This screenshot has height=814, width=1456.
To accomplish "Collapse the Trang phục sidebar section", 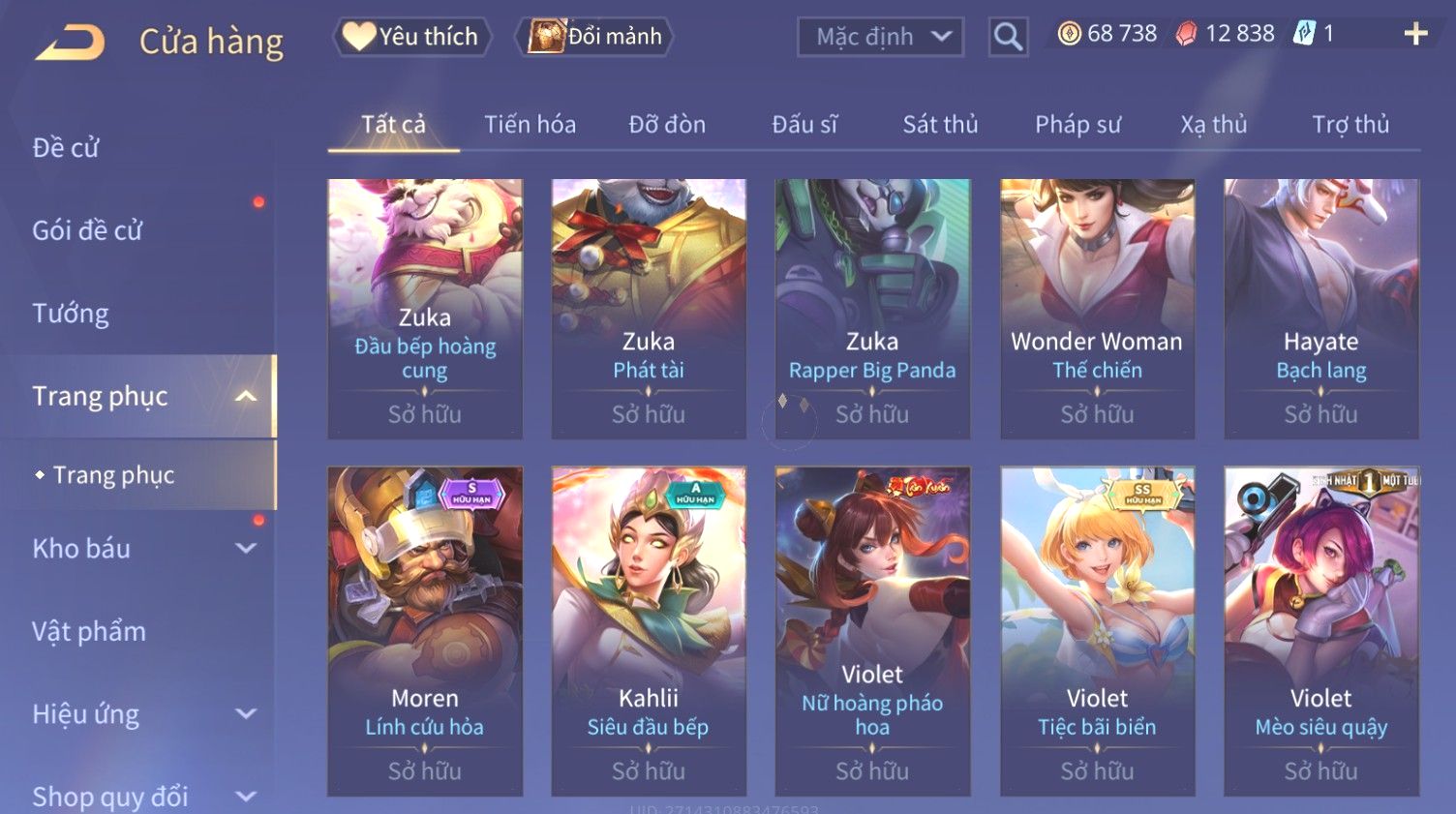I will 246,396.
